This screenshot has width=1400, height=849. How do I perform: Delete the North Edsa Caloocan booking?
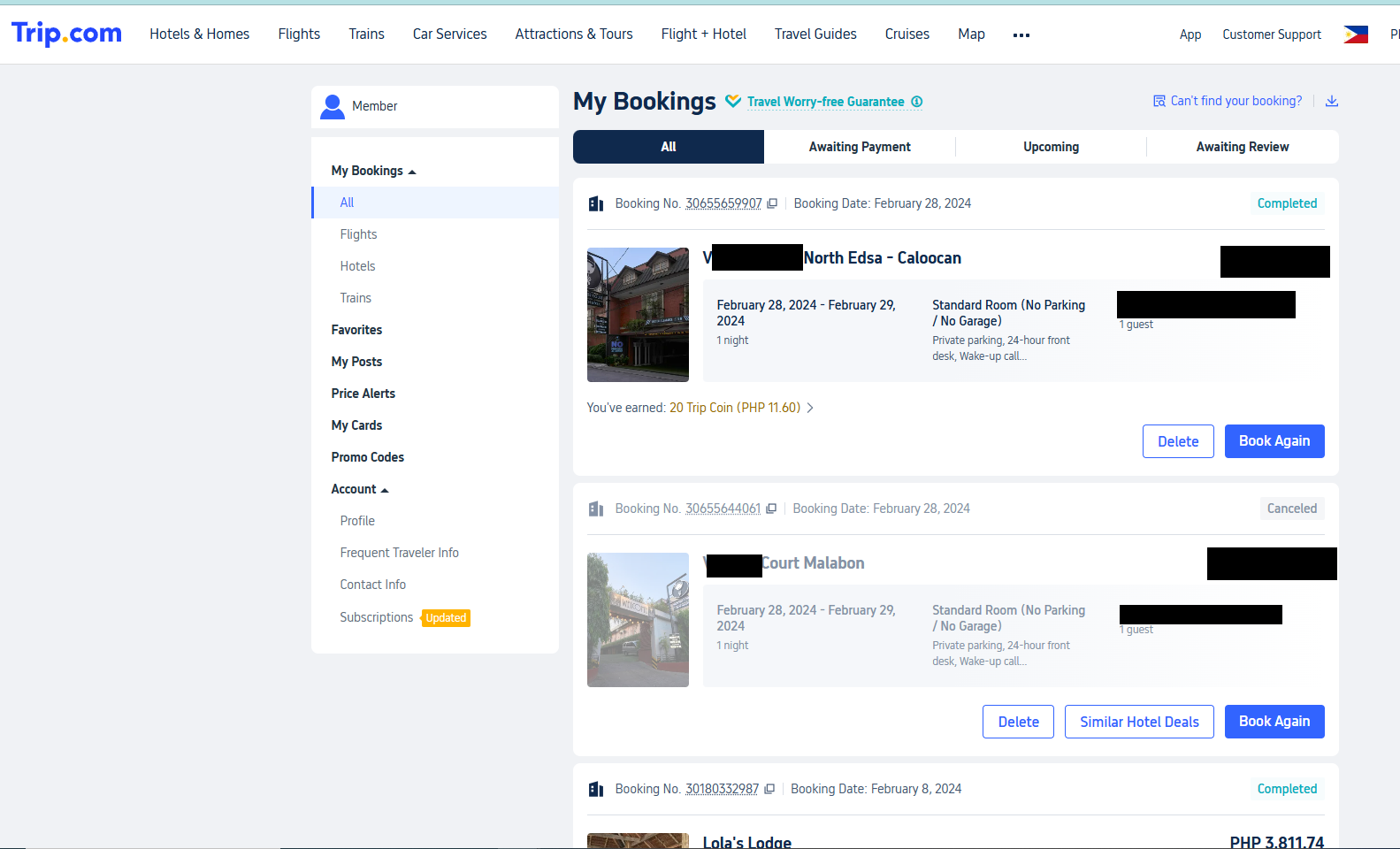coord(1178,441)
